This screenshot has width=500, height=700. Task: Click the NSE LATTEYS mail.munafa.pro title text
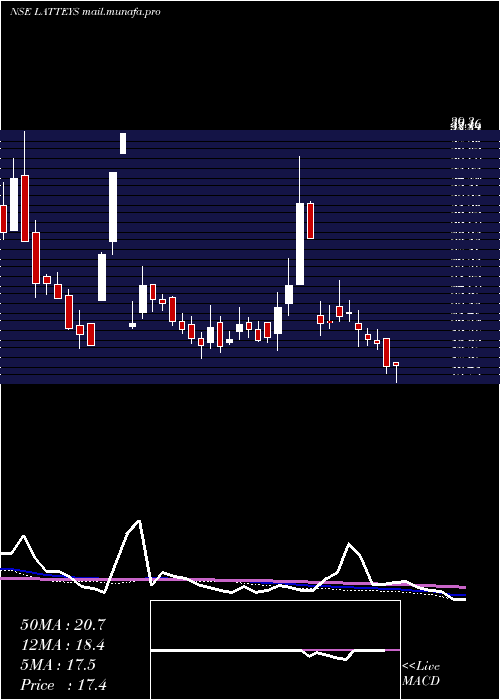(85, 12)
